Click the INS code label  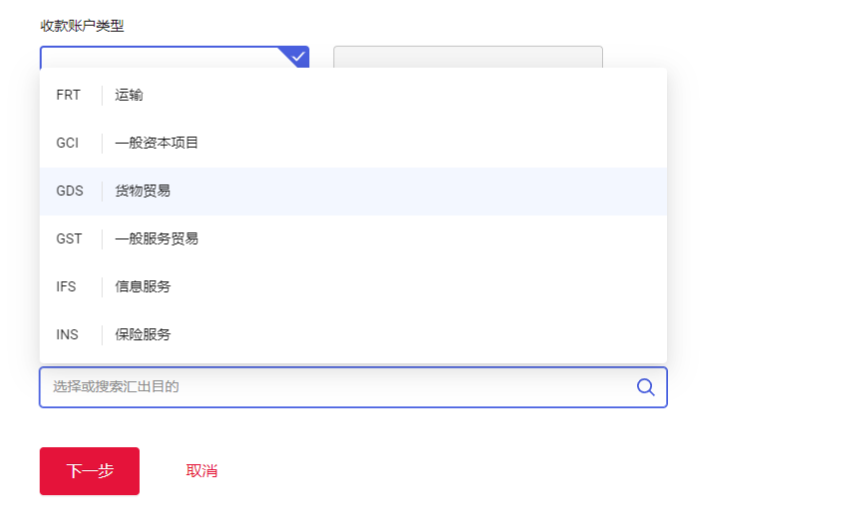click(x=67, y=335)
